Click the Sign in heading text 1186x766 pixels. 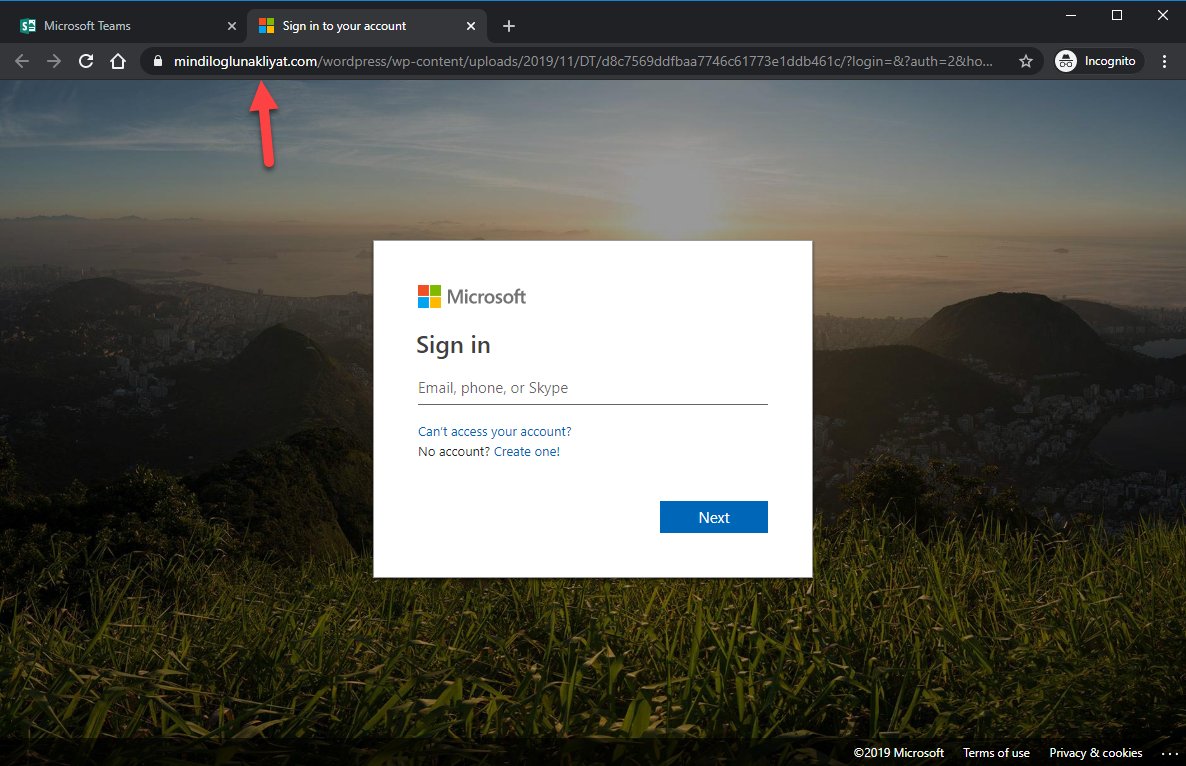tap(453, 345)
